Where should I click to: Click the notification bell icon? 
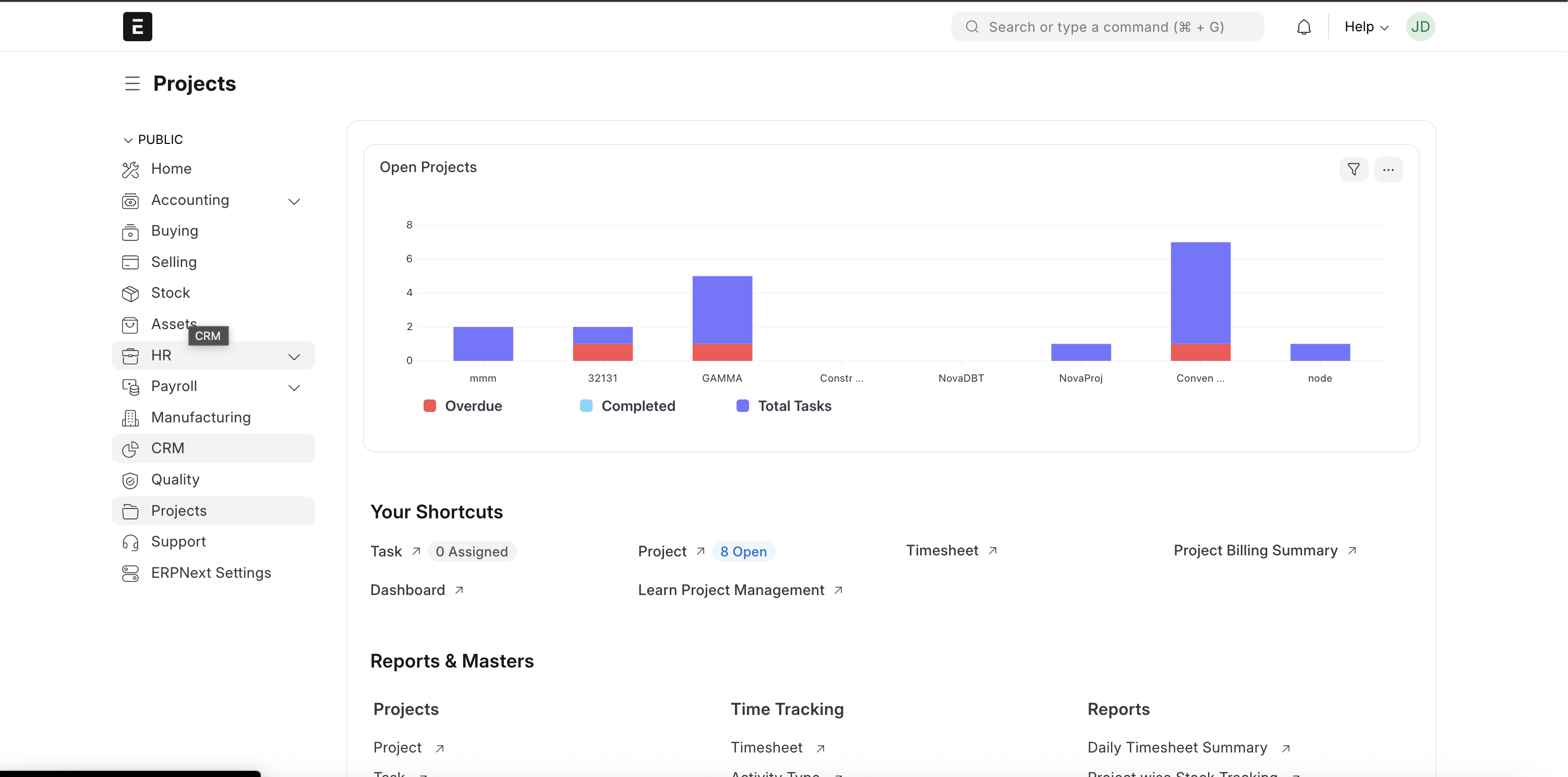[1303, 26]
